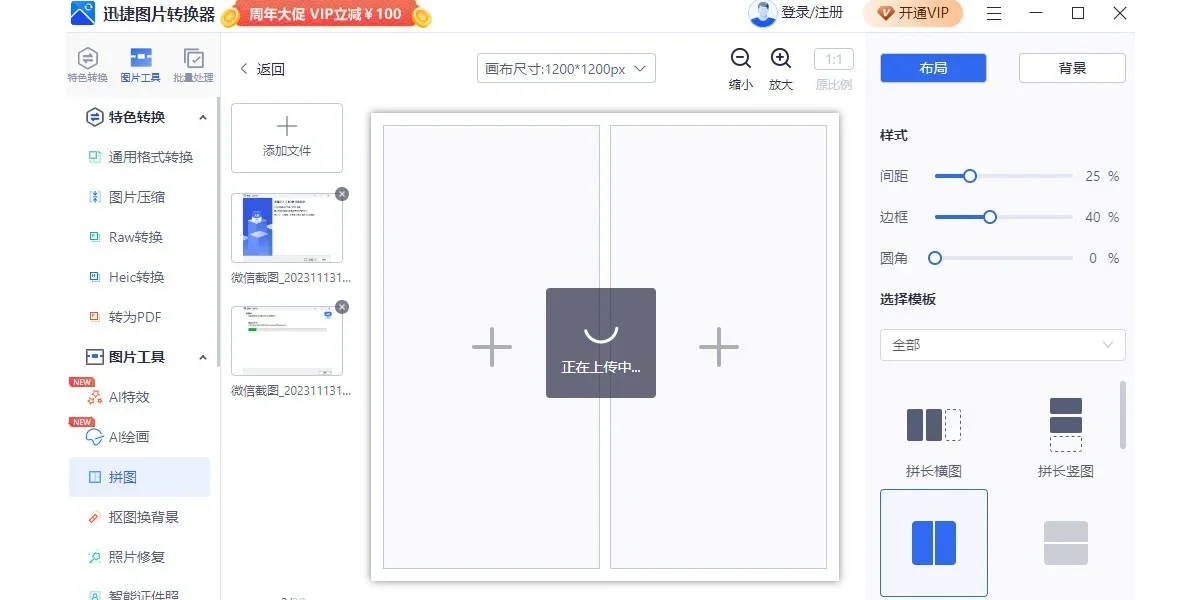Image resolution: width=1200 pixels, height=600 pixels.
Task: Click the 选择模板 section heading
Action: click(x=908, y=299)
